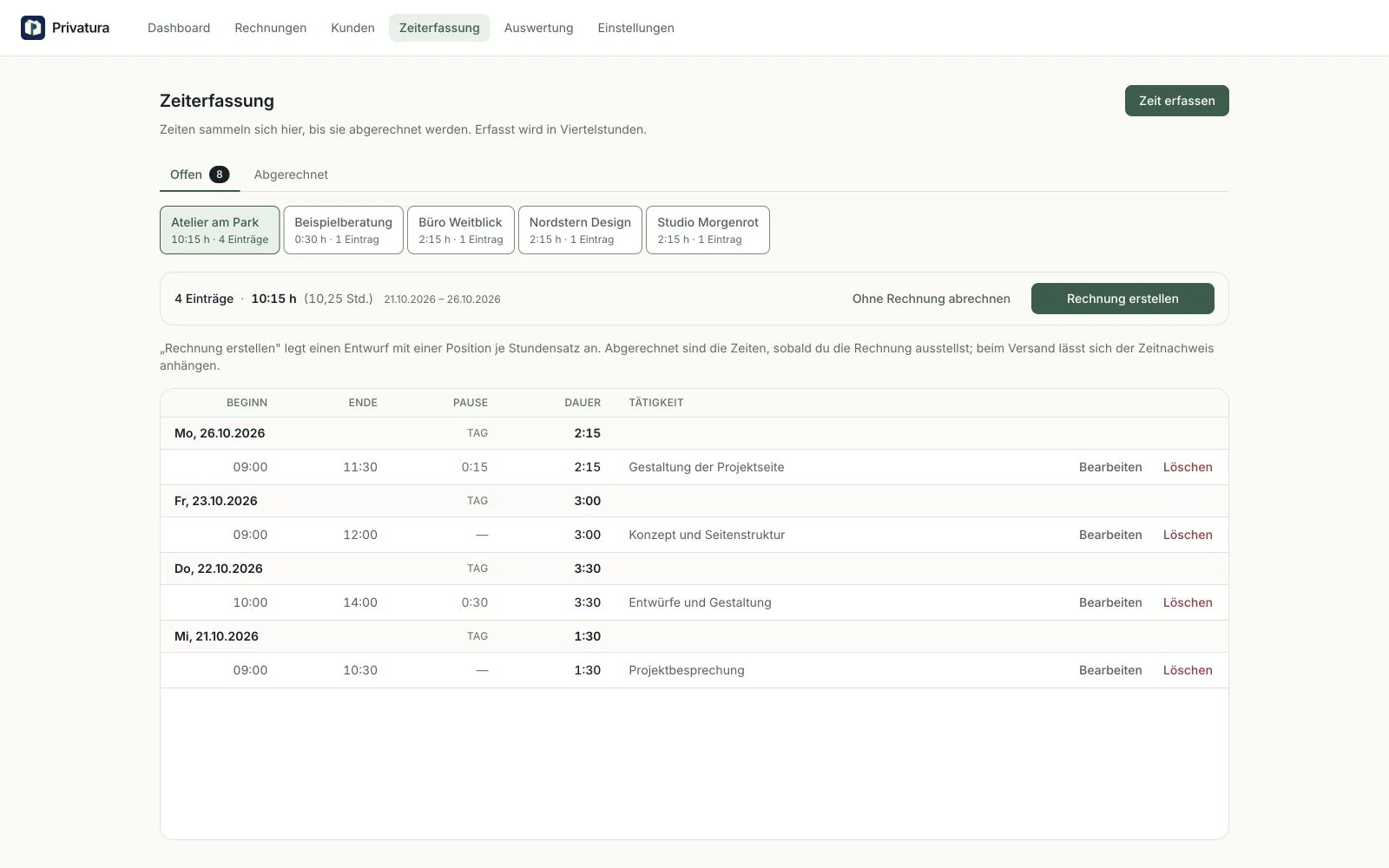Viewport: 1389px width, 868px height.
Task: Click the date range 21.10.2026 – 26.10.2026
Action: coord(442,299)
